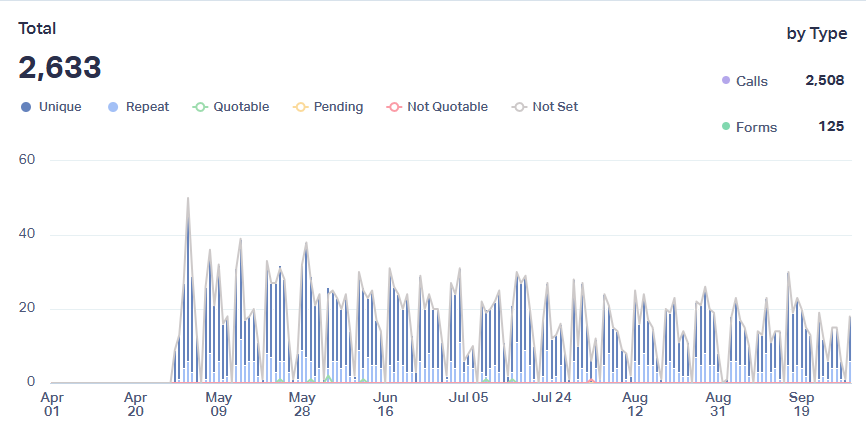Image resolution: width=866 pixels, height=431 pixels.
Task: Click the Sep 19 x-axis label
Action: 801,404
